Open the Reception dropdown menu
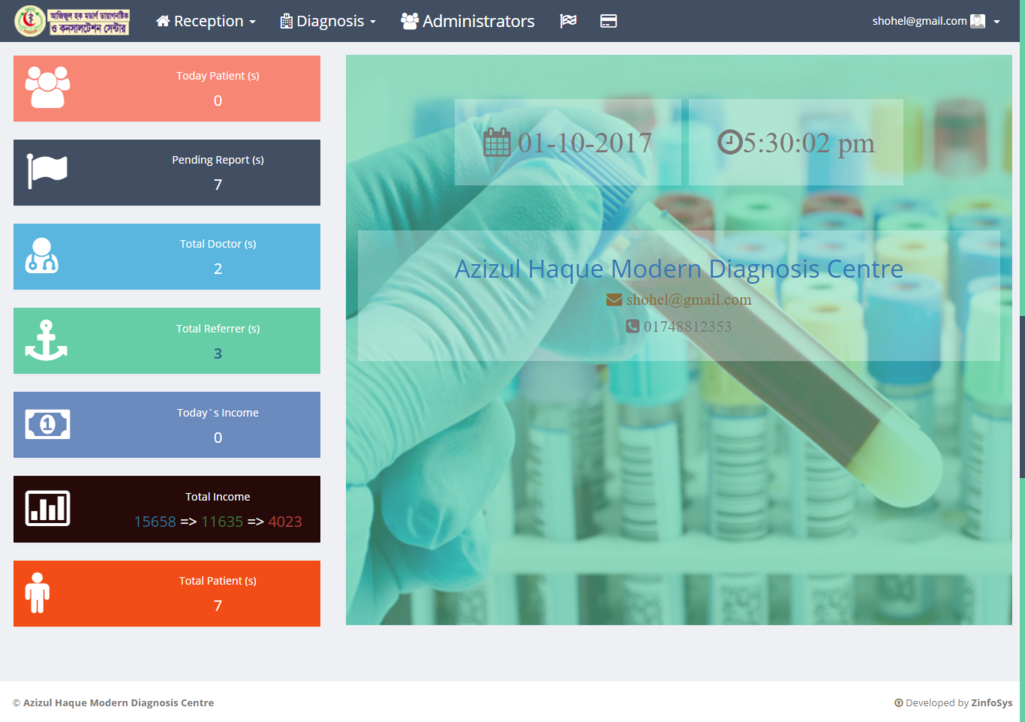1025x722 pixels. pyautogui.click(x=205, y=20)
